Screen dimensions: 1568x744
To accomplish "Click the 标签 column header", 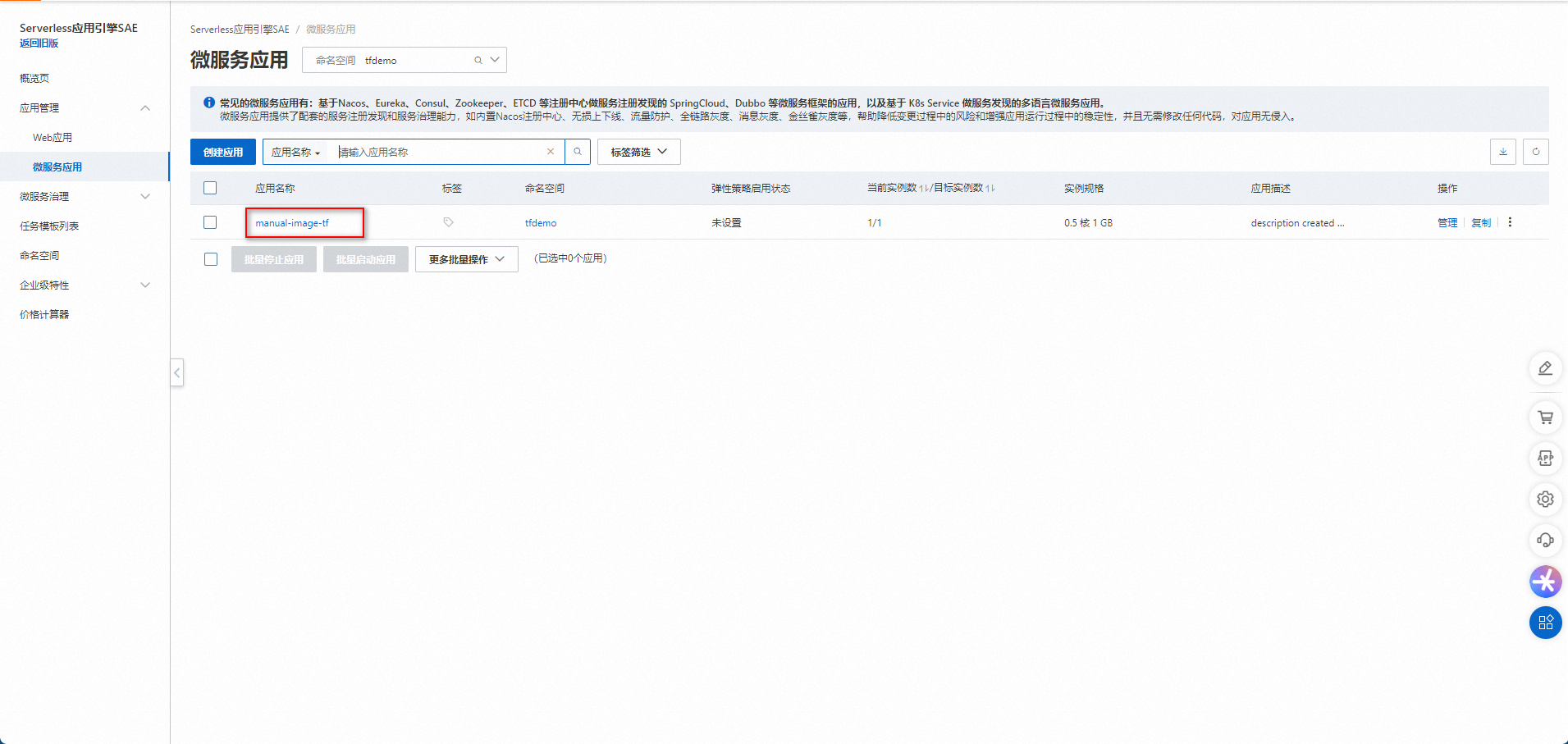I will (452, 189).
